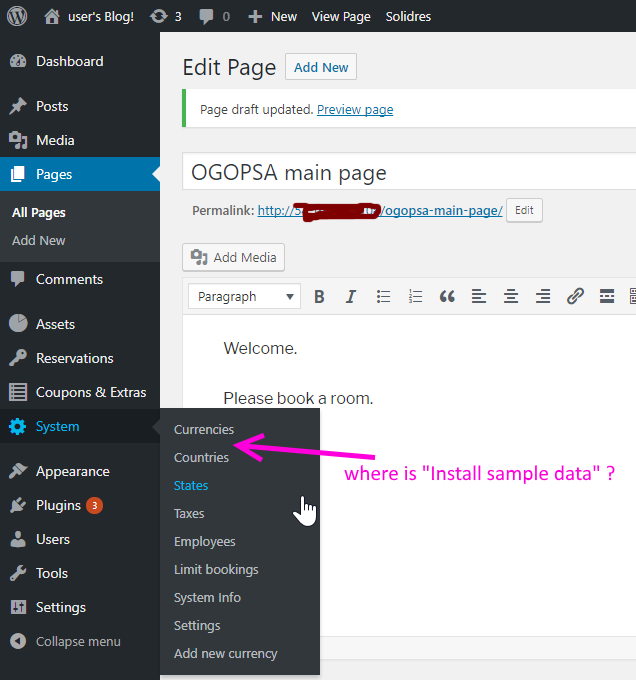This screenshot has width=636, height=680.
Task: Open the Preview page link
Action: click(355, 110)
